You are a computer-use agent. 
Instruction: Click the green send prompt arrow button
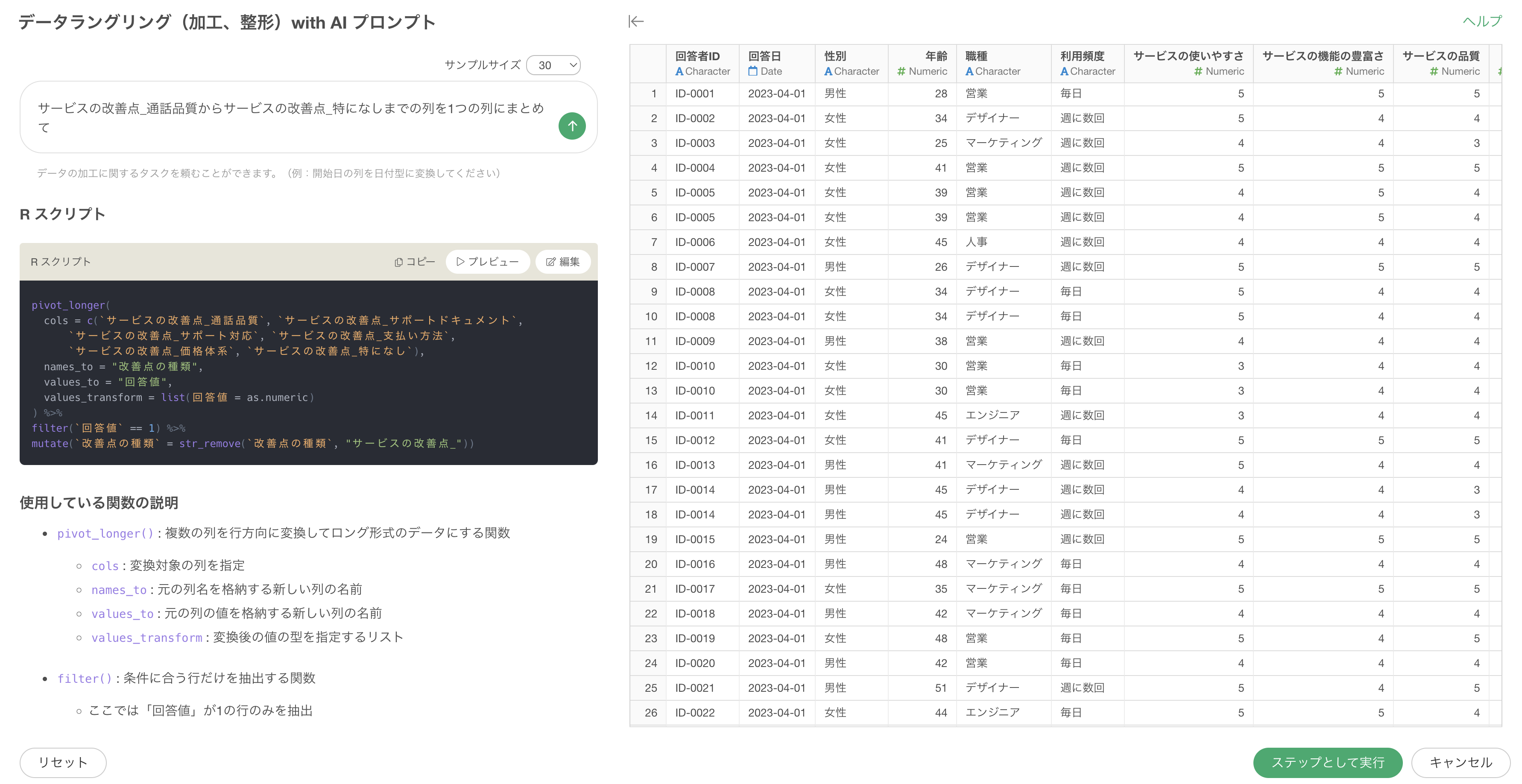tap(571, 126)
